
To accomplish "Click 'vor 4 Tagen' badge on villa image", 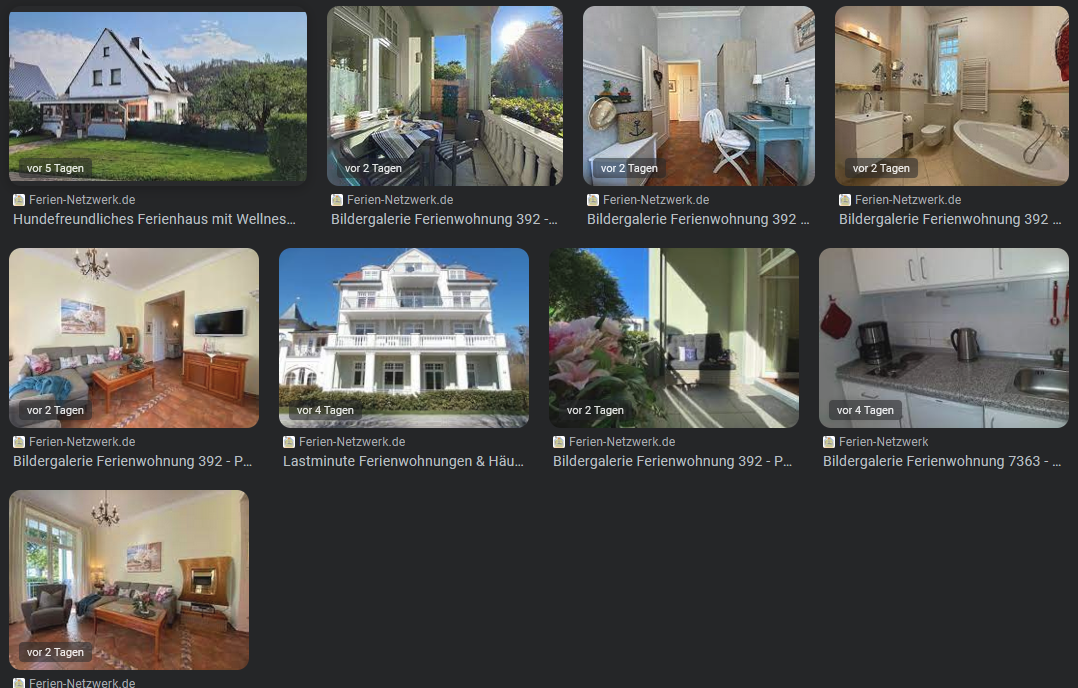I will coord(325,410).
